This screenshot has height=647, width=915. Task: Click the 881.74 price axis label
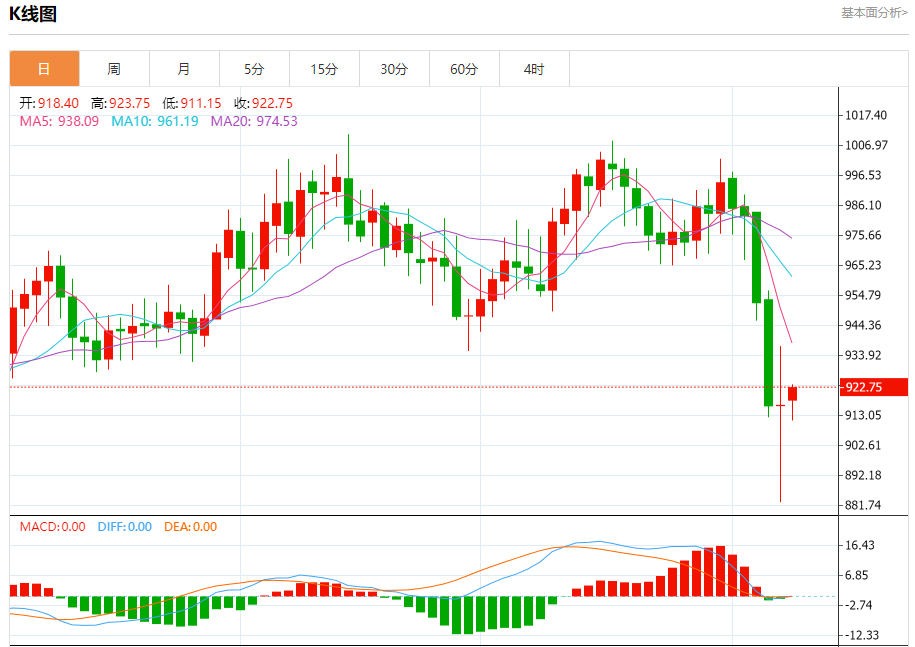click(x=864, y=505)
